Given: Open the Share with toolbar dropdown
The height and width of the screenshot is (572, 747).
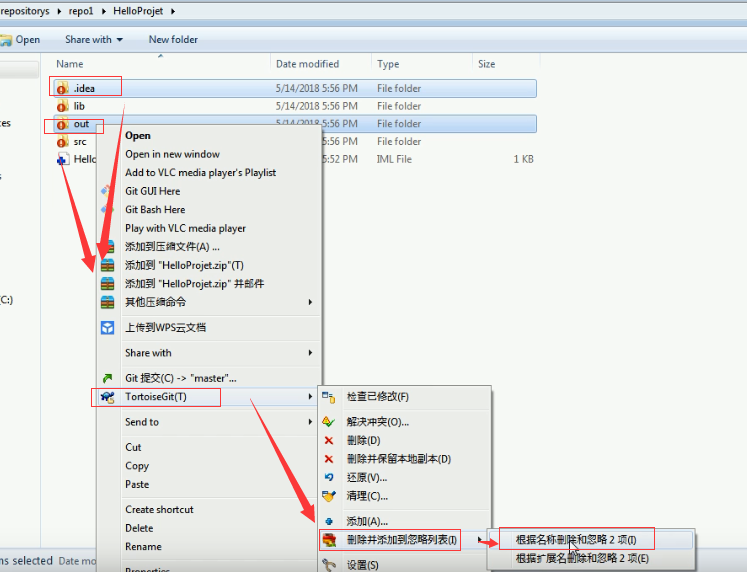Looking at the screenshot, I should pyautogui.click(x=94, y=40).
